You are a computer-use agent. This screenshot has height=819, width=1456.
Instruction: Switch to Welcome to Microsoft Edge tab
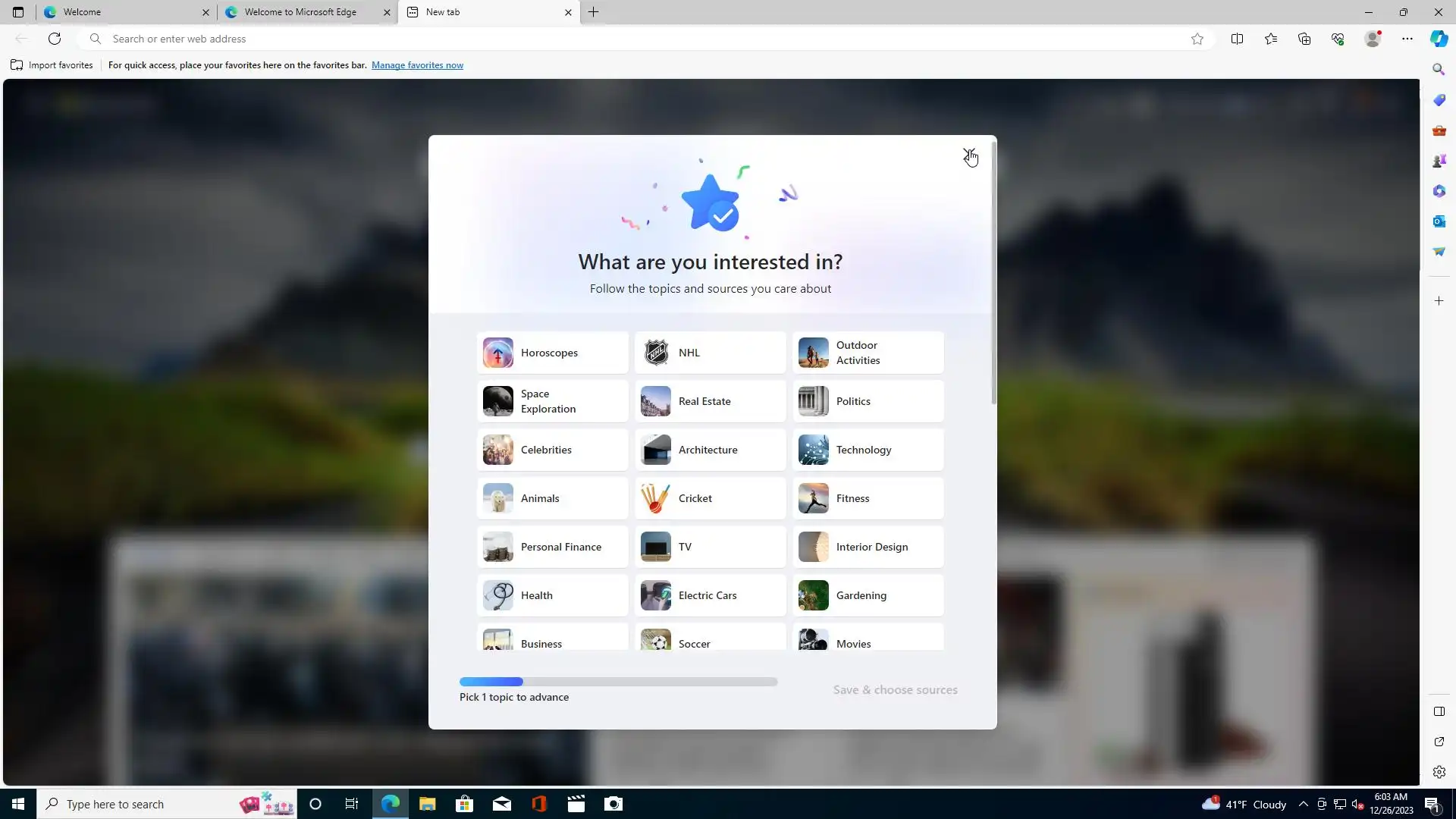[x=300, y=12]
